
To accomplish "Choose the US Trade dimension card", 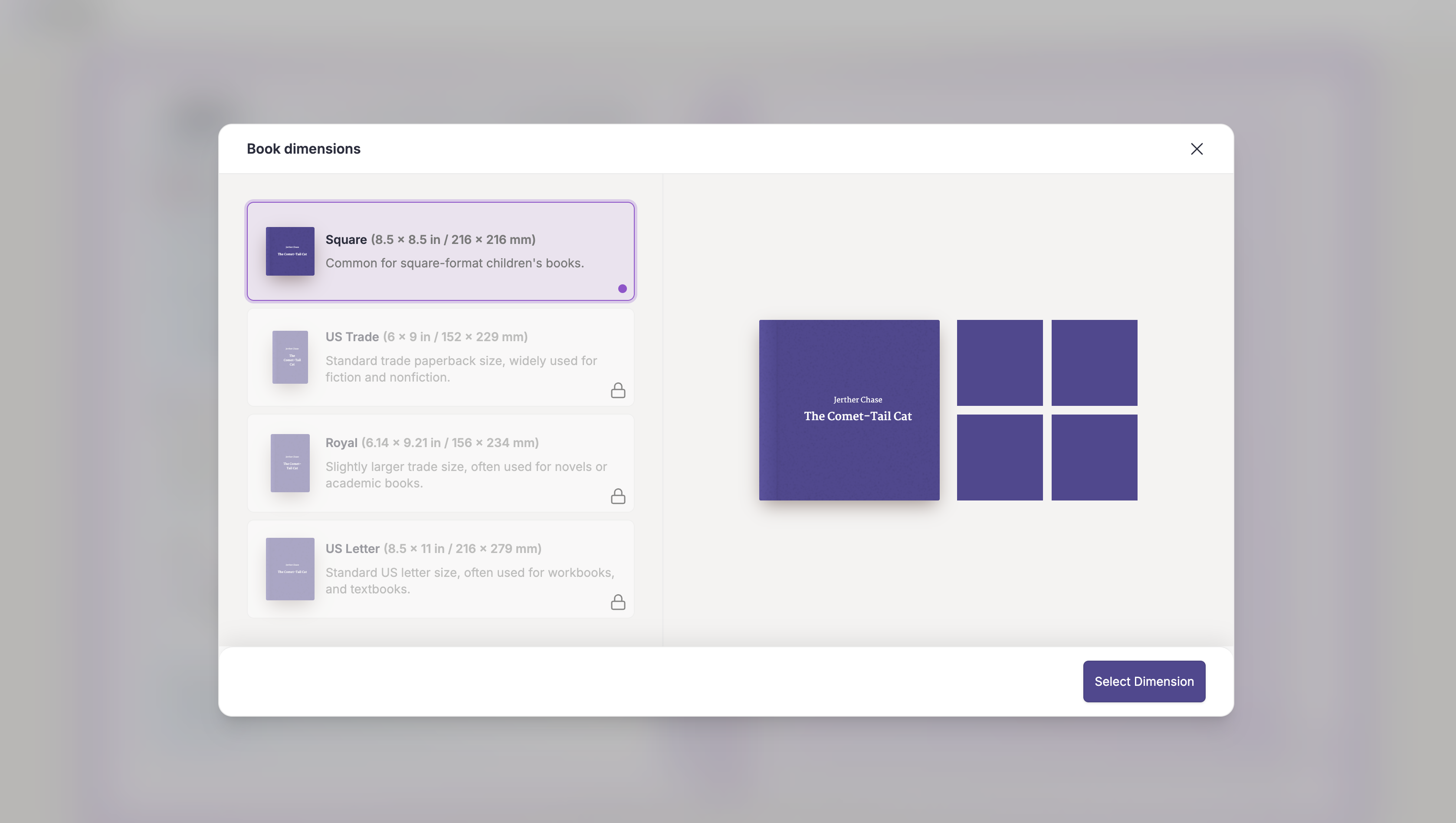I will coord(441,357).
